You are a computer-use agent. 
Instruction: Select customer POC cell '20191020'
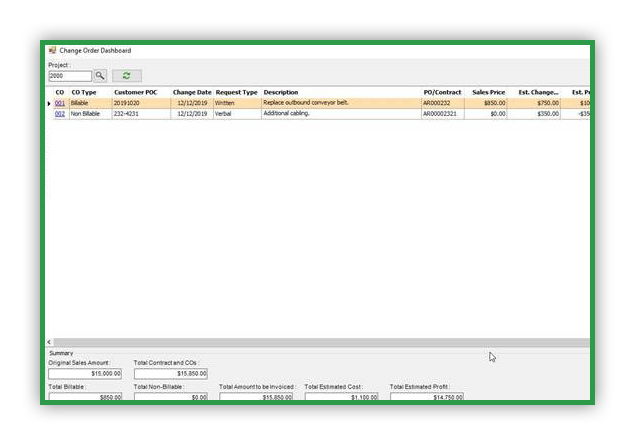point(141,103)
